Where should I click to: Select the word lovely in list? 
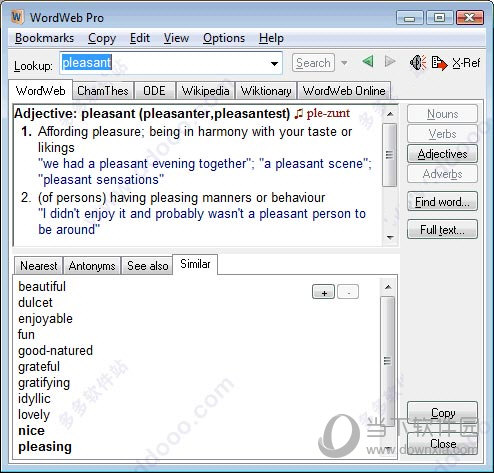click(34, 415)
